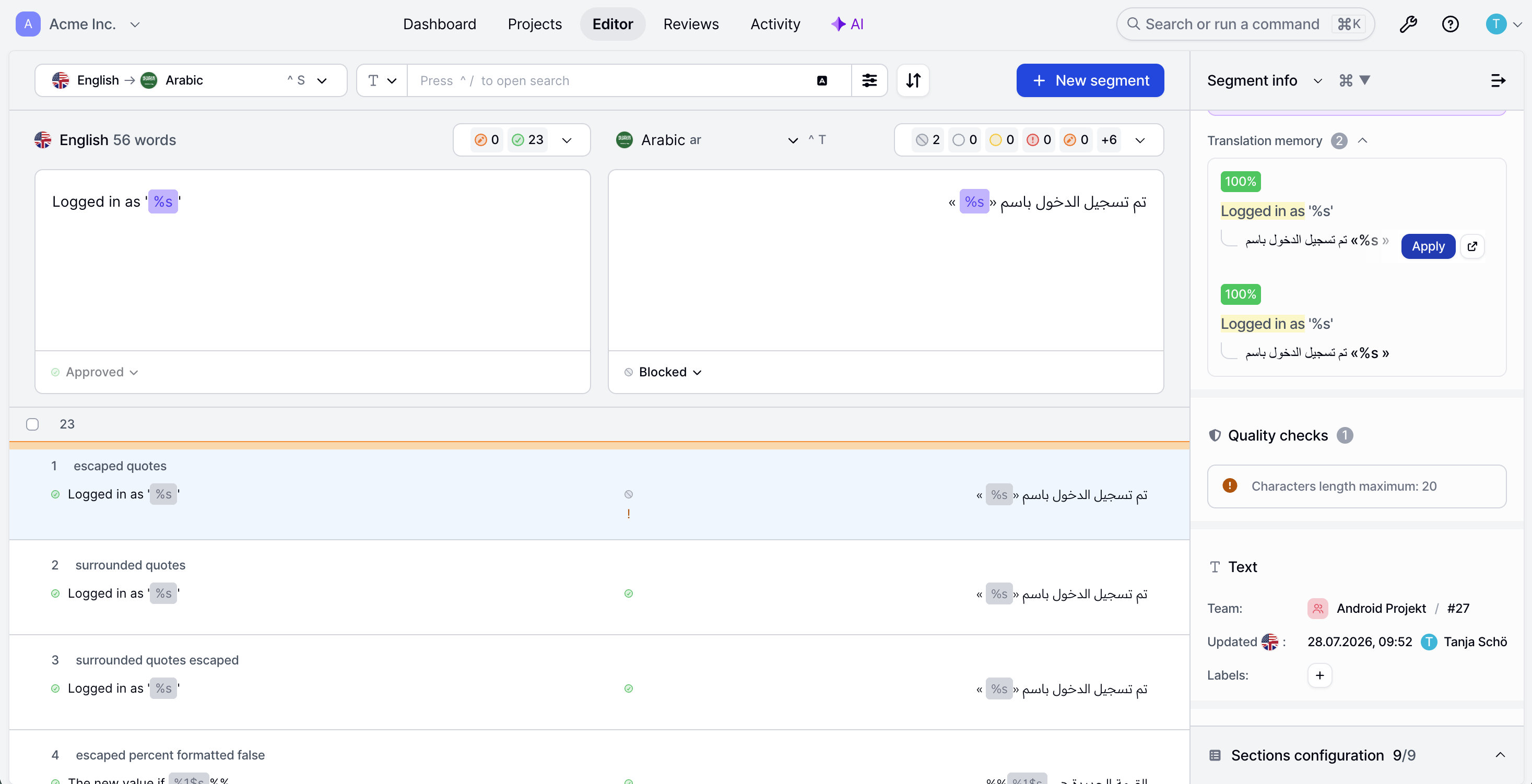The image size is (1532, 784).
Task: Open the source status counts dropdown
Action: point(567,140)
